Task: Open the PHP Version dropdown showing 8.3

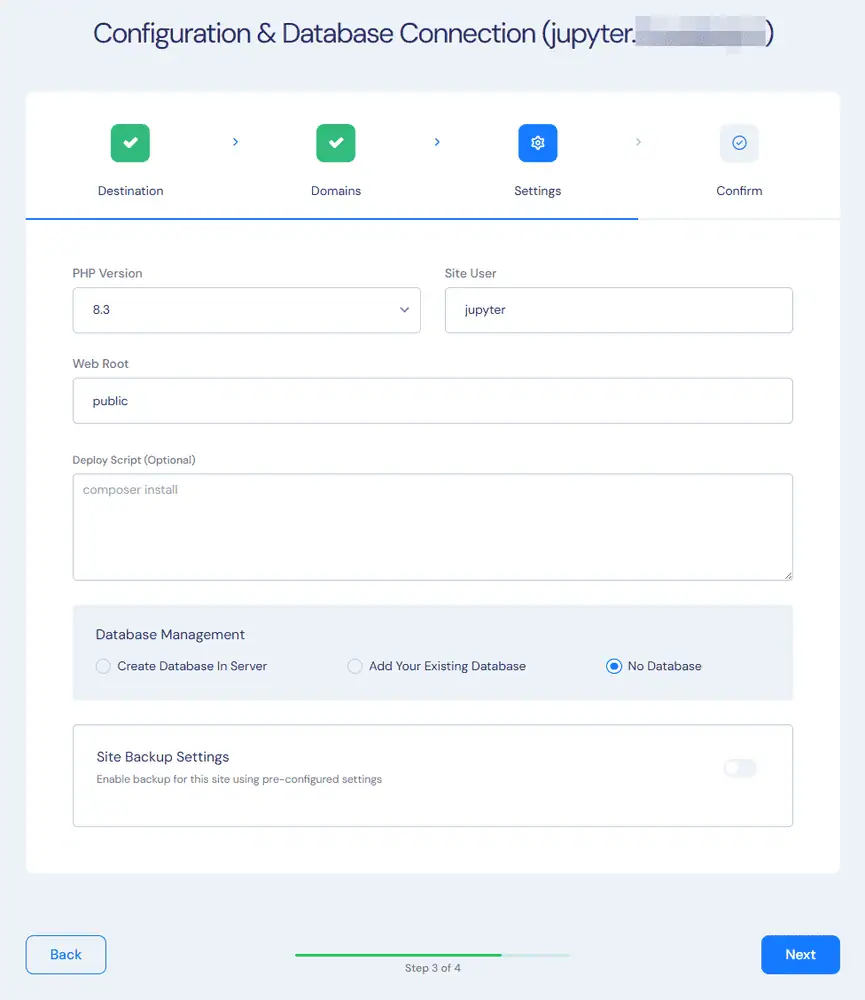Action: [246, 310]
